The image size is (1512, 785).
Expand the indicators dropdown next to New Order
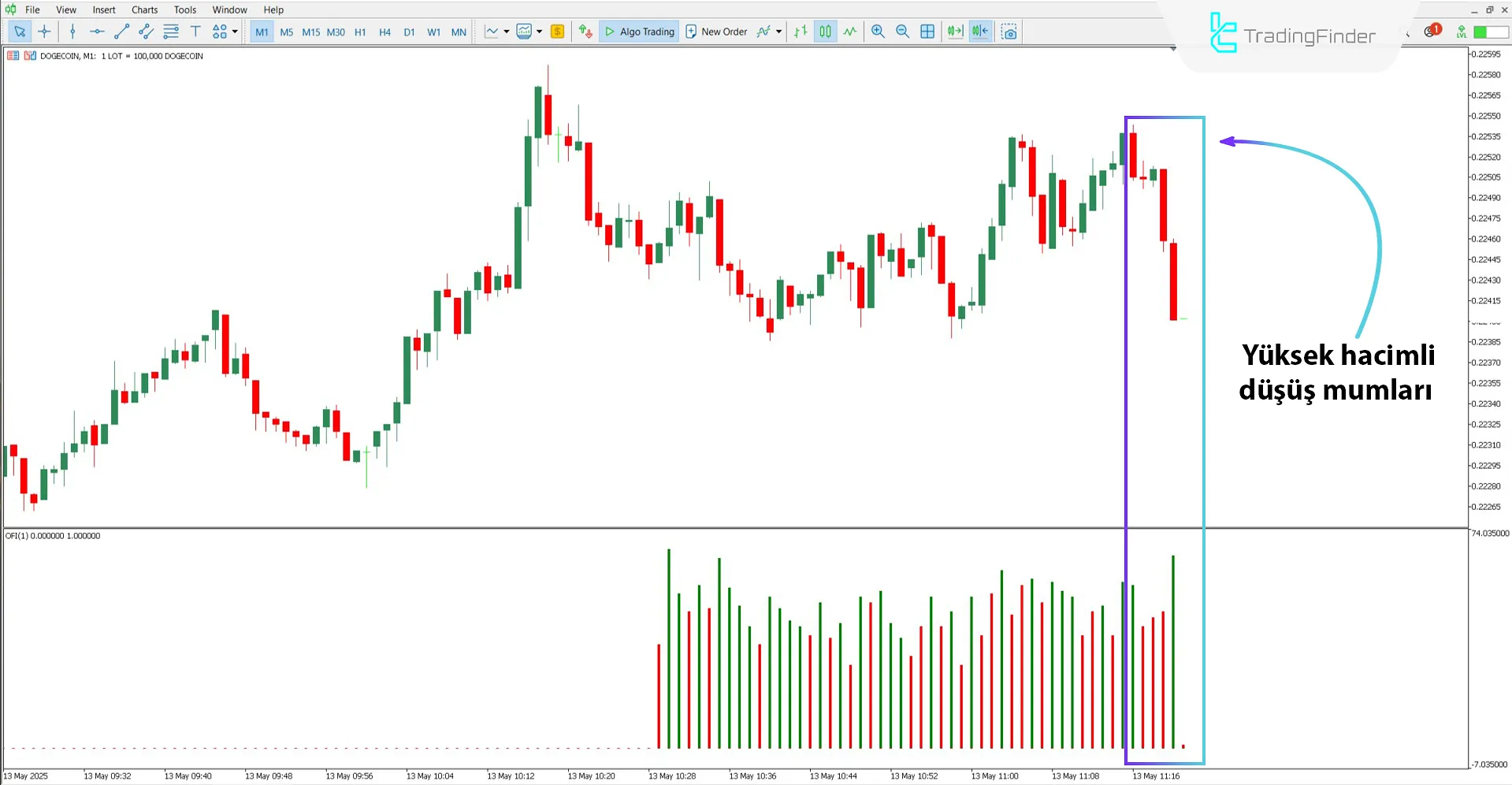pos(779,32)
